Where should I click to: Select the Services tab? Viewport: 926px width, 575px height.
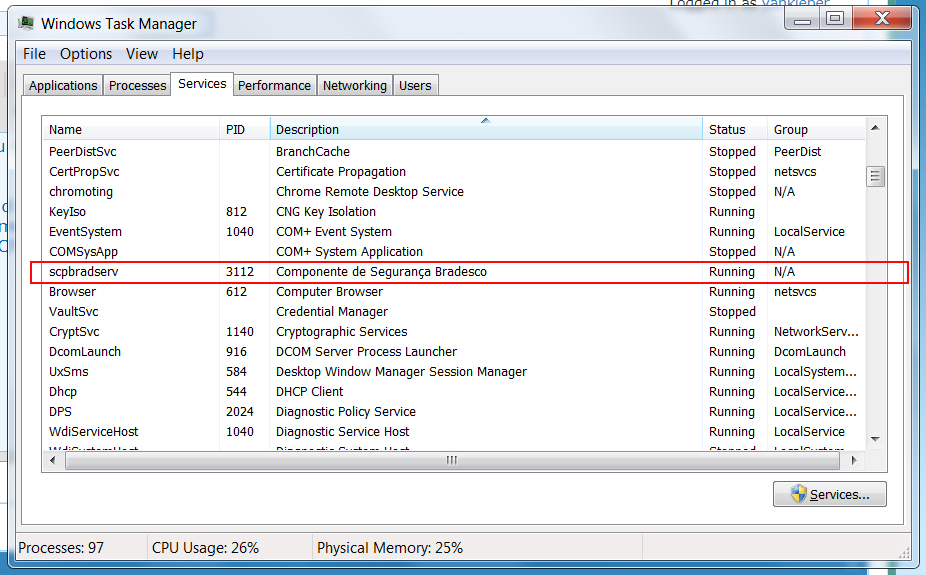(x=202, y=84)
